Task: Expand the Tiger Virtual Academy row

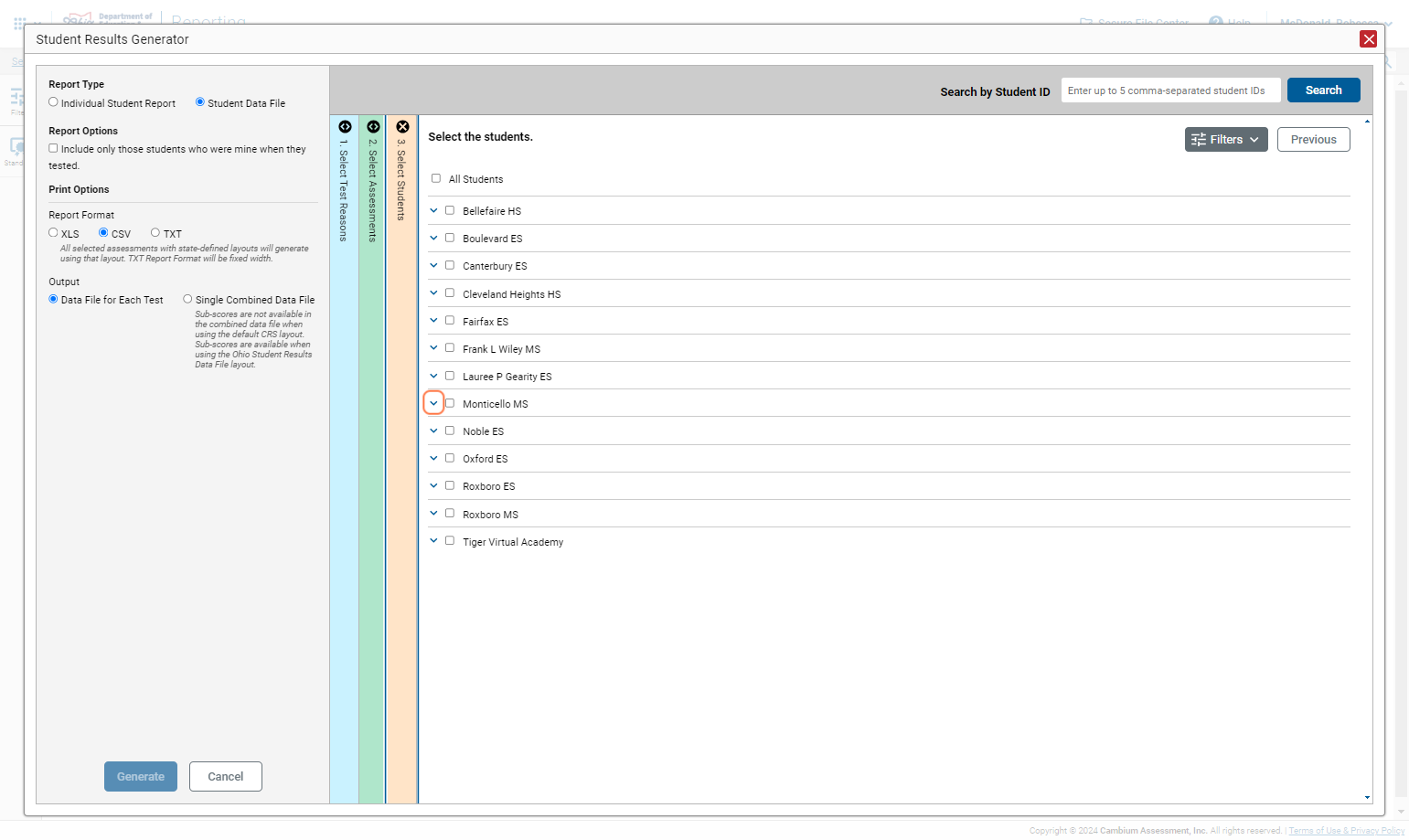Action: point(433,541)
